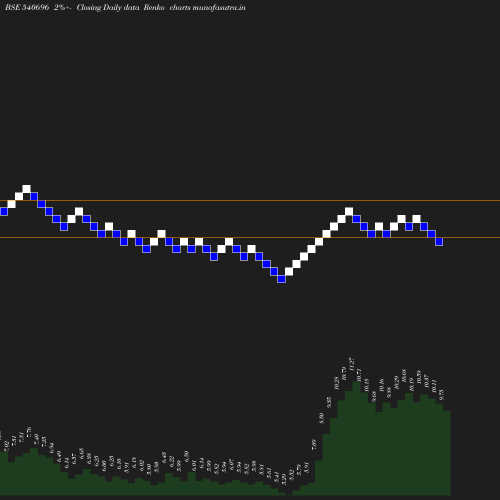This screenshot has height=500, width=500.
Task: Click the '7.76' price label
Action: click(x=29, y=432)
